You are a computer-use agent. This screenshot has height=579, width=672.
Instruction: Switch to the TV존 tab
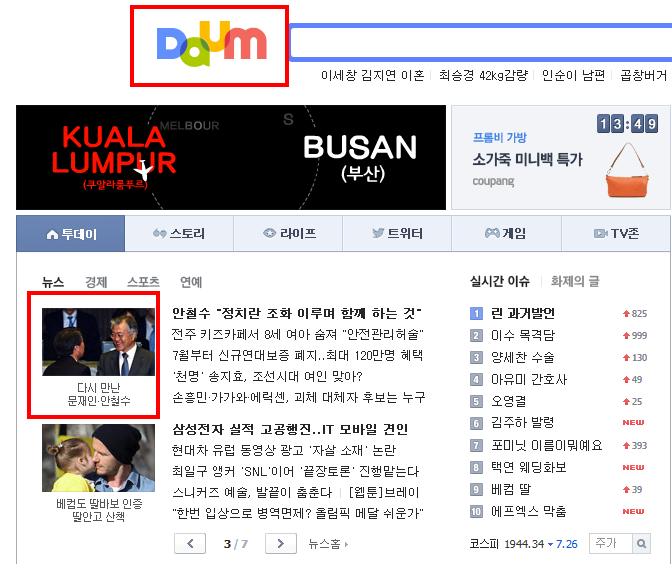click(615, 234)
